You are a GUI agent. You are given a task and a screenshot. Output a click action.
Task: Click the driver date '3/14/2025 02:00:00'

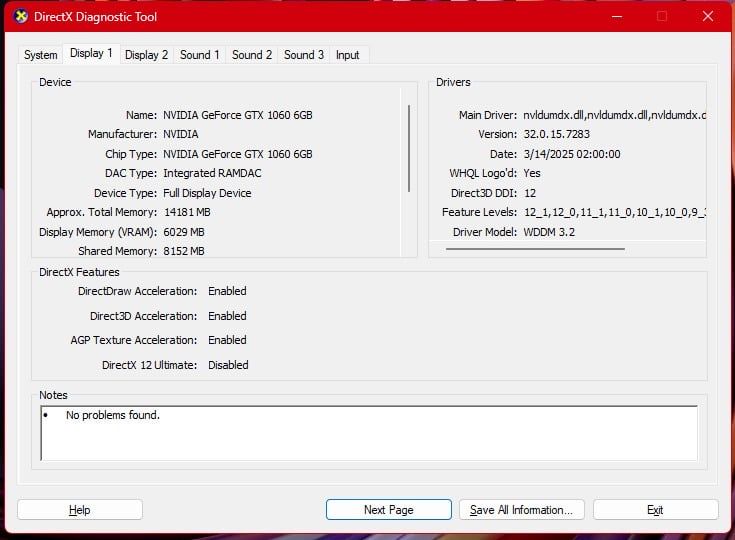(x=572, y=154)
